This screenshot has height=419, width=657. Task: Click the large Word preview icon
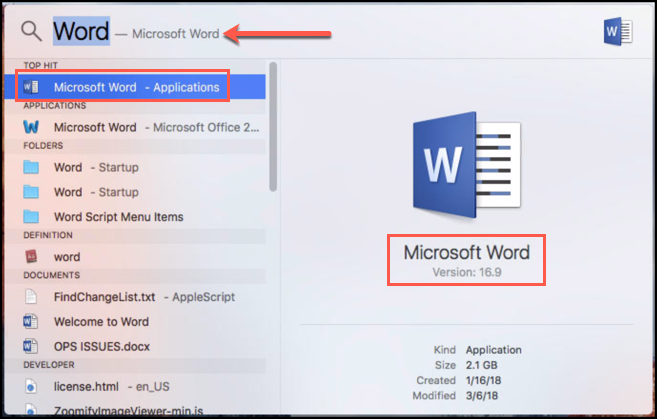click(x=467, y=165)
